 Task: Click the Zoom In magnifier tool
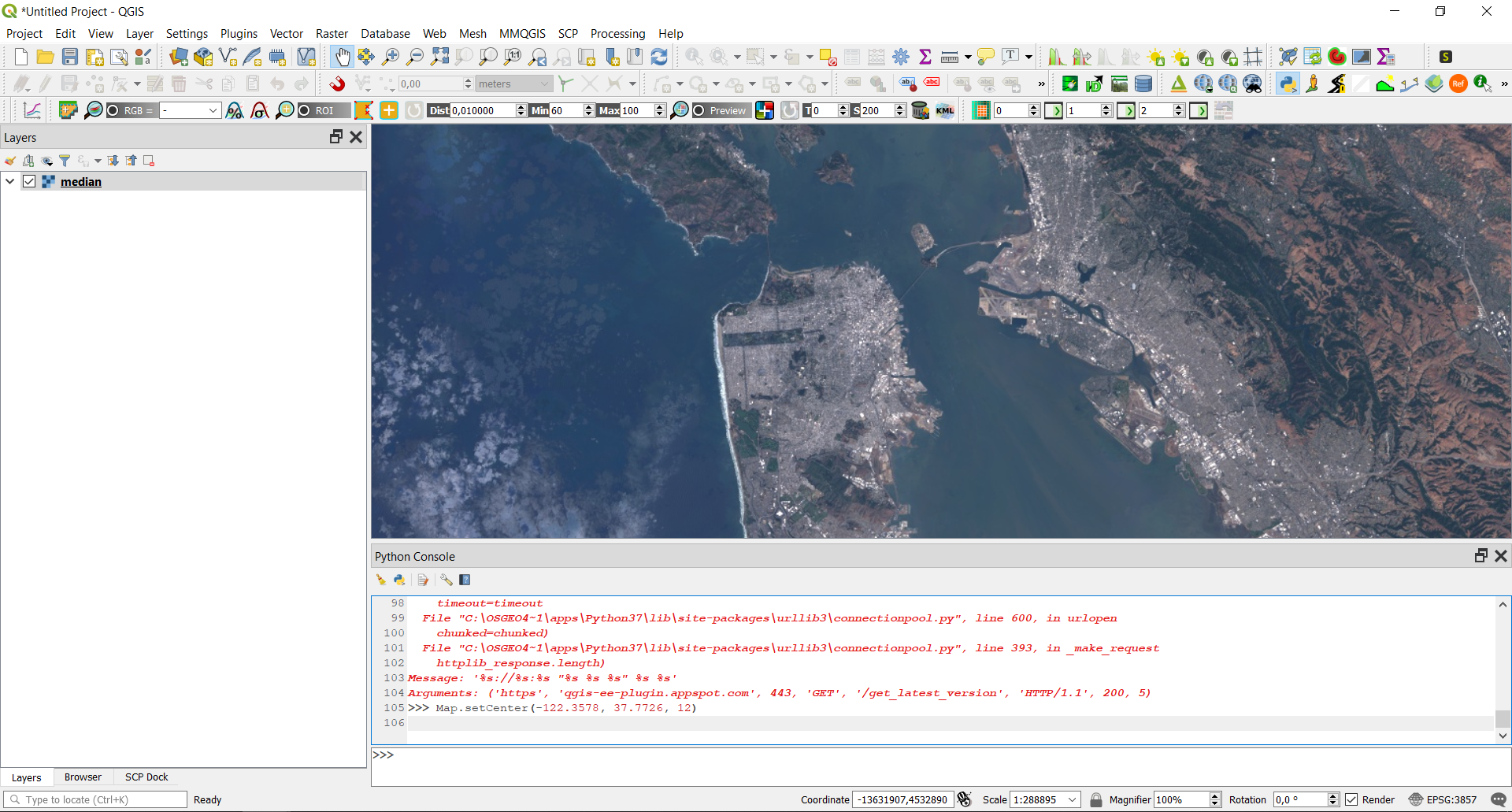[391, 57]
